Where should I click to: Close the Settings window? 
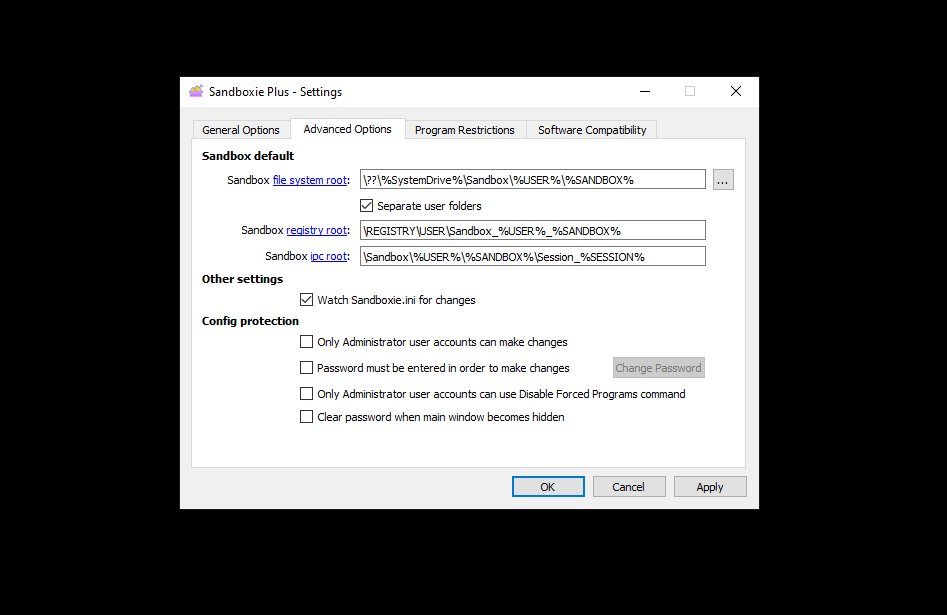[736, 91]
